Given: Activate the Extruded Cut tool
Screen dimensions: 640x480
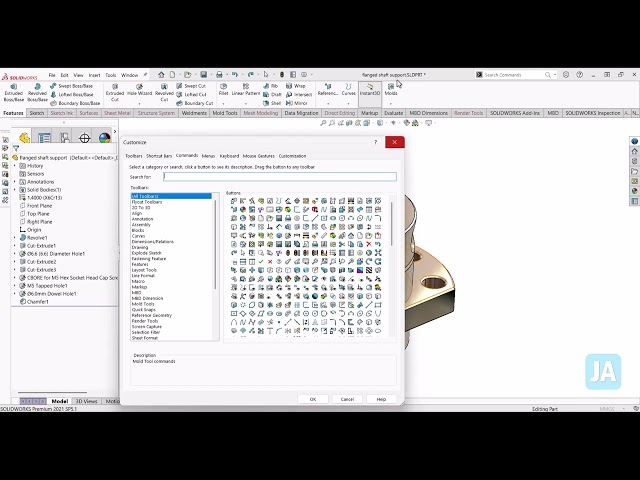Looking at the screenshot, I should [x=115, y=93].
